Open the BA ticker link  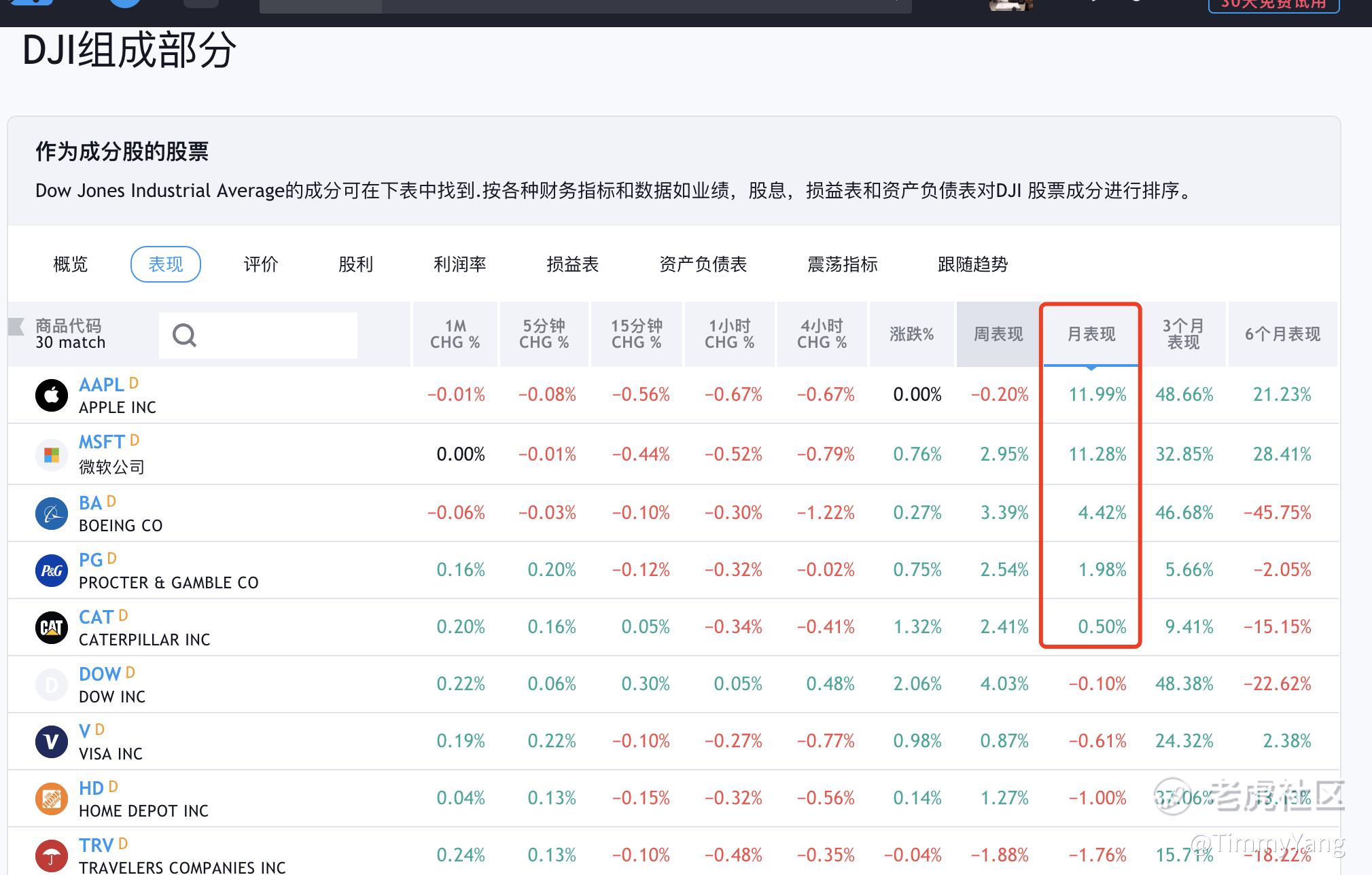[90, 503]
